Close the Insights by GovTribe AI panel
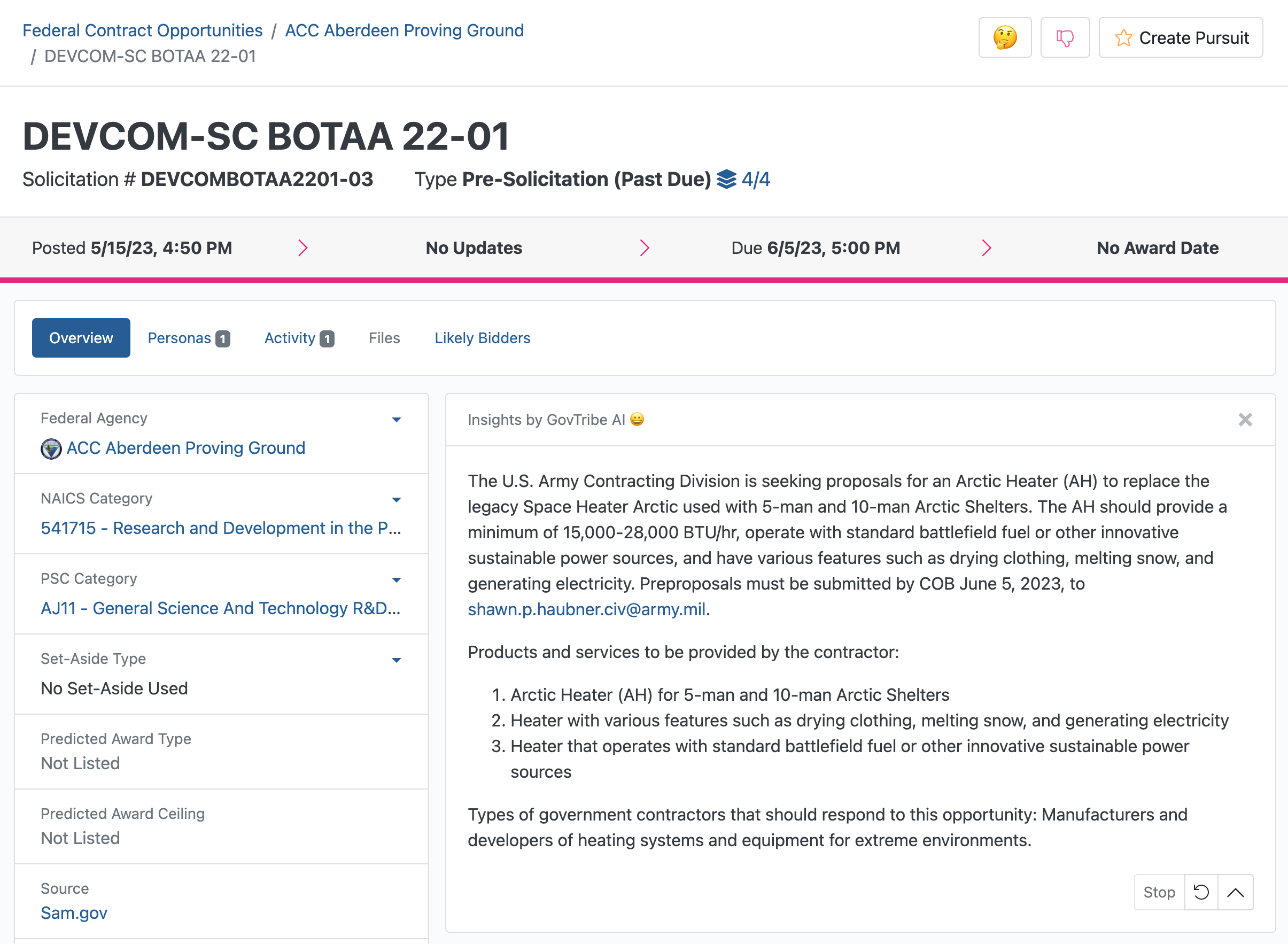The width and height of the screenshot is (1288, 944). 1245,420
